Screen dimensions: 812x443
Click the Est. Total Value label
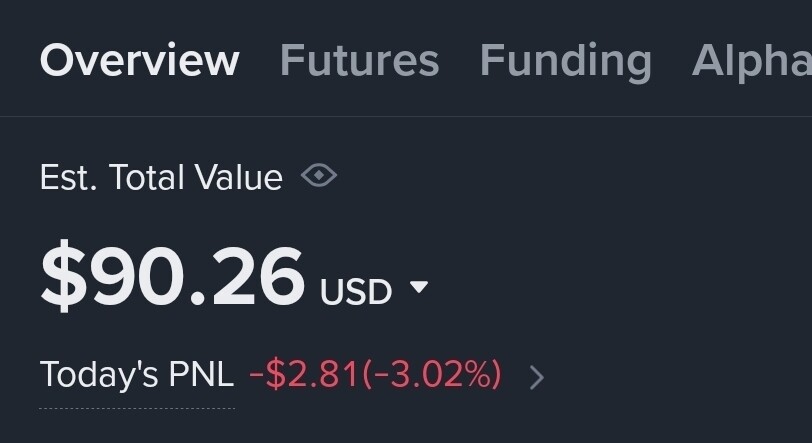[161, 178]
